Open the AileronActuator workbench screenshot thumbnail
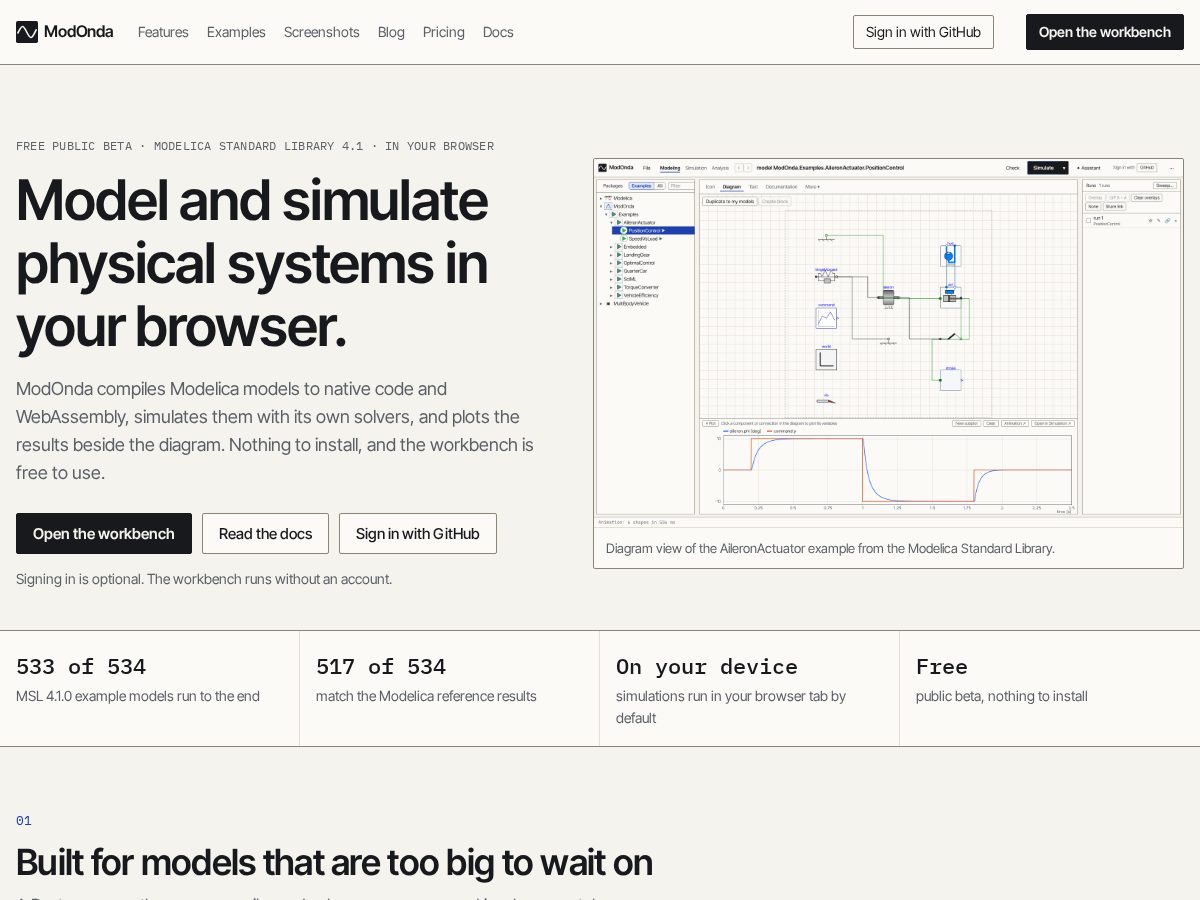Image resolution: width=1200 pixels, height=900 pixels. point(888,343)
